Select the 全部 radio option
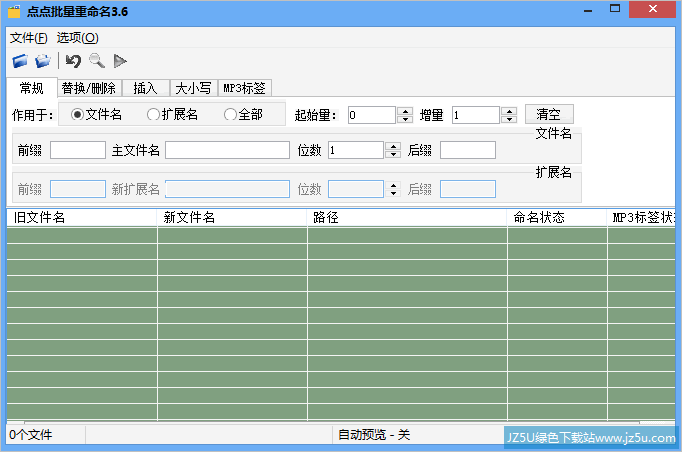Image resolution: width=682 pixels, height=452 pixels. click(x=243, y=115)
